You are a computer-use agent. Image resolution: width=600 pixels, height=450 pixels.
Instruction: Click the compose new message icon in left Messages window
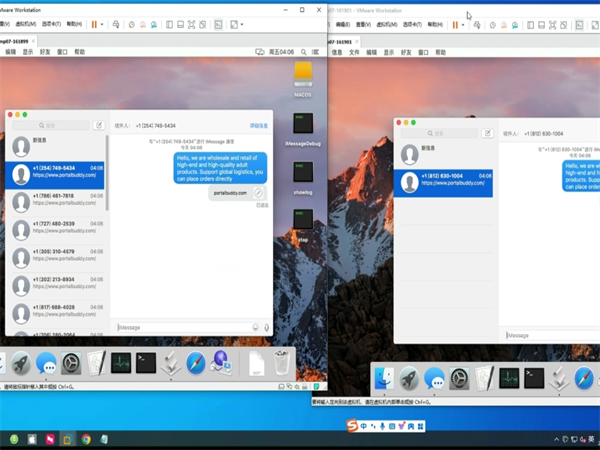point(98,126)
